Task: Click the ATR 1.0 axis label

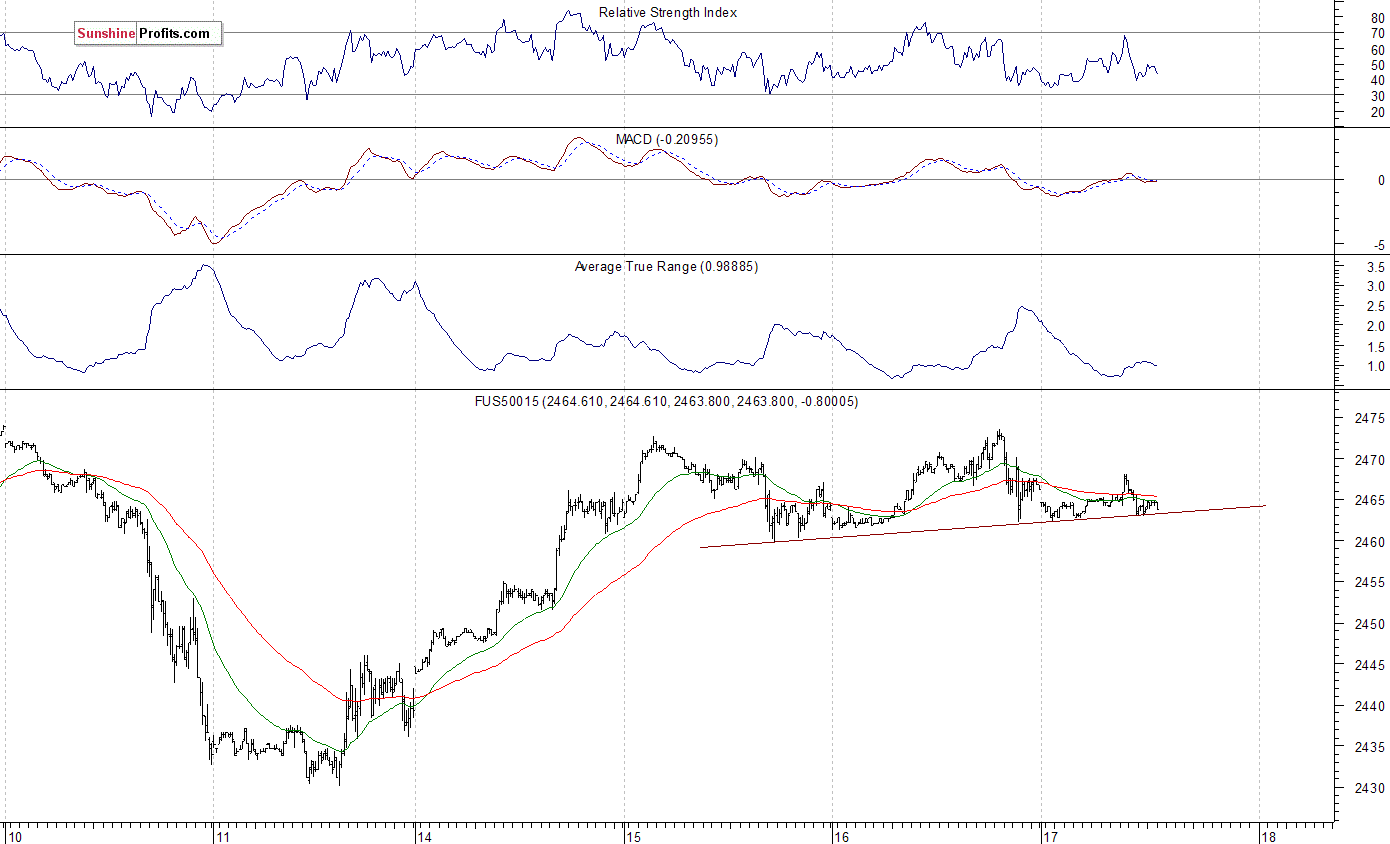Action: point(1375,367)
